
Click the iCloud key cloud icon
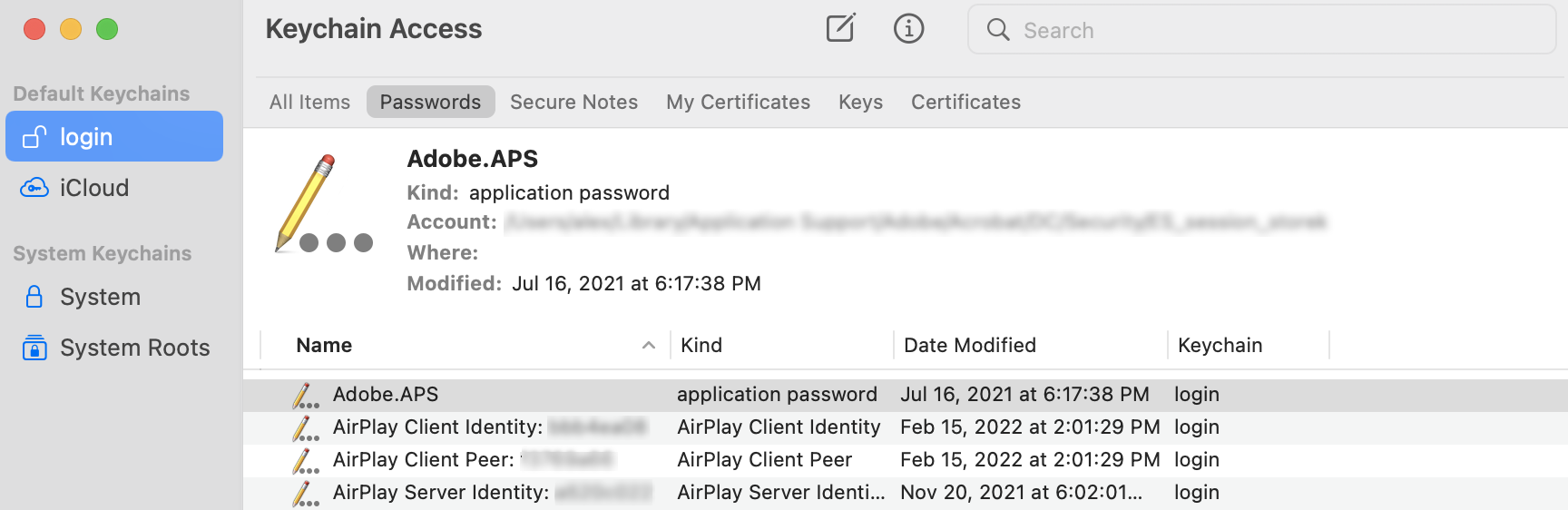(x=34, y=188)
